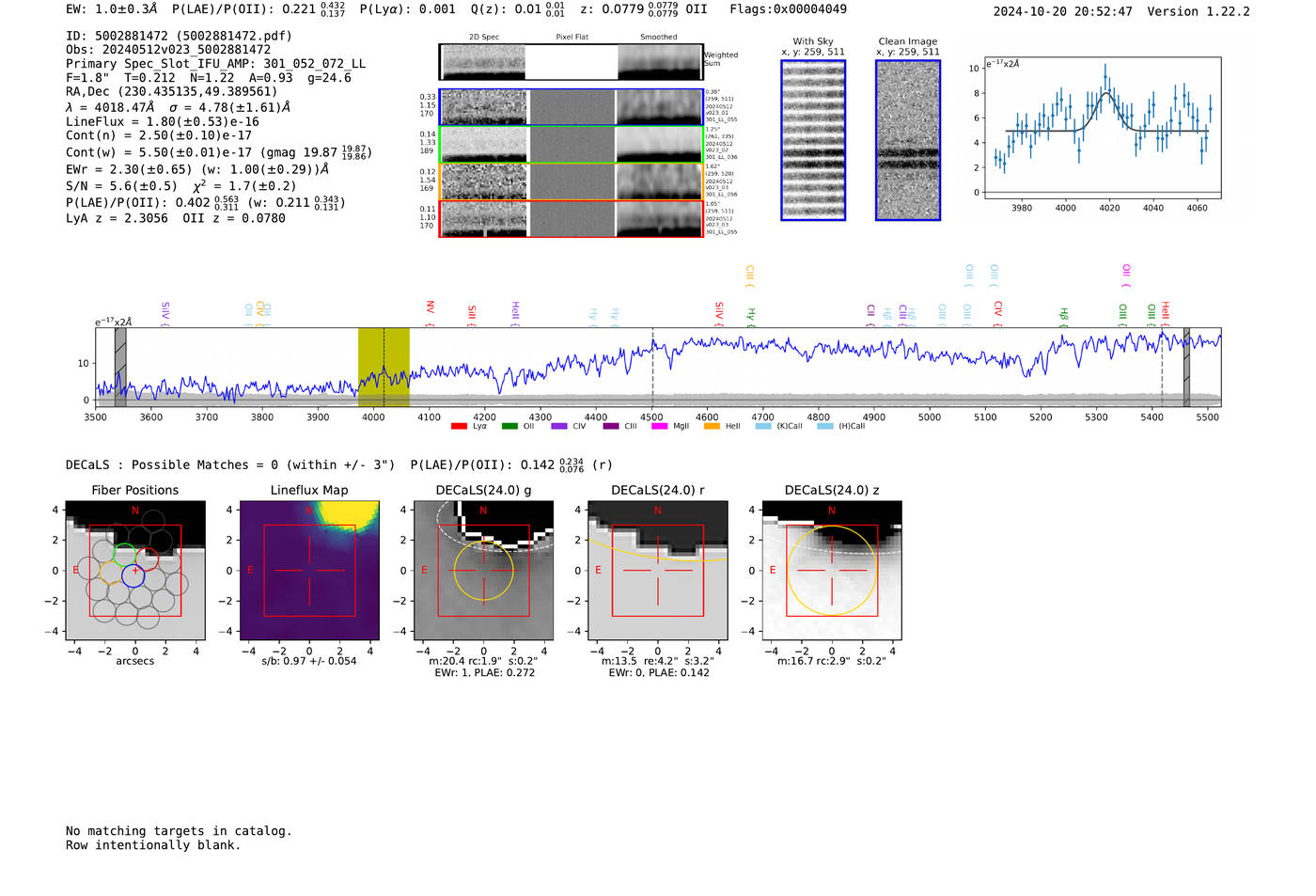The height and width of the screenshot is (896, 1316).
Task: Click the emission line Gaussian fit plot
Action: click(x=1103, y=128)
